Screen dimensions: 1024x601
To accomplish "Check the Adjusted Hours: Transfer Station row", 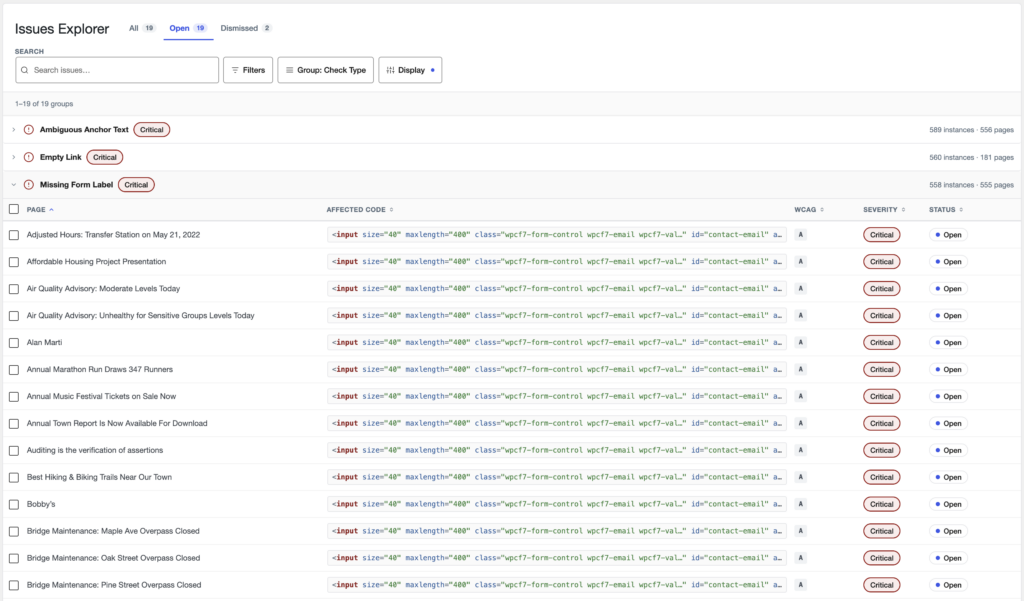I will 14,235.
